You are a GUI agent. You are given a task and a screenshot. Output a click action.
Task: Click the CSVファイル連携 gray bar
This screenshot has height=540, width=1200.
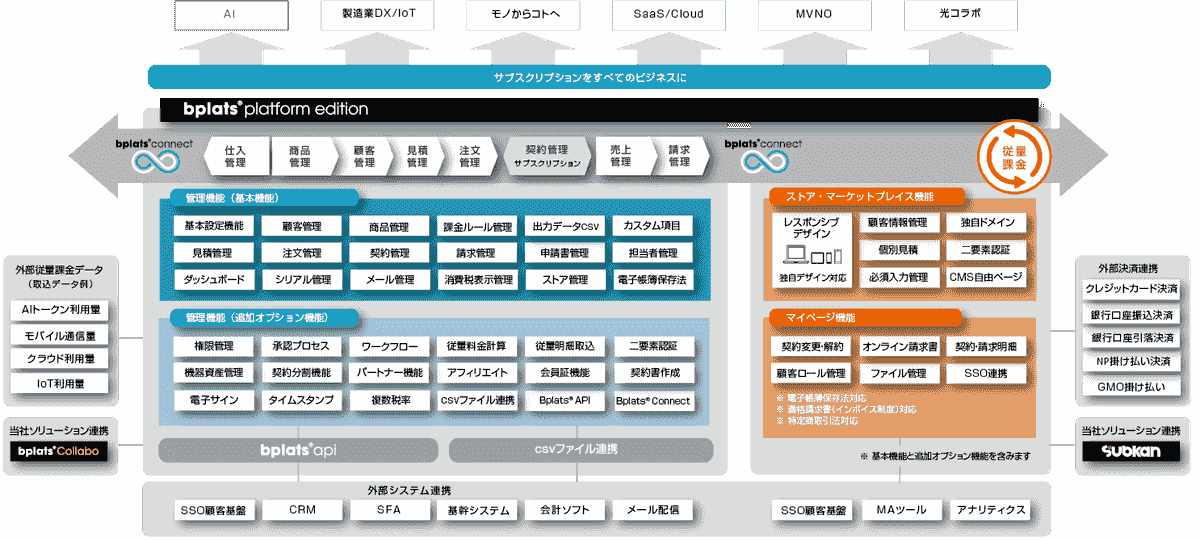pyautogui.click(x=588, y=450)
